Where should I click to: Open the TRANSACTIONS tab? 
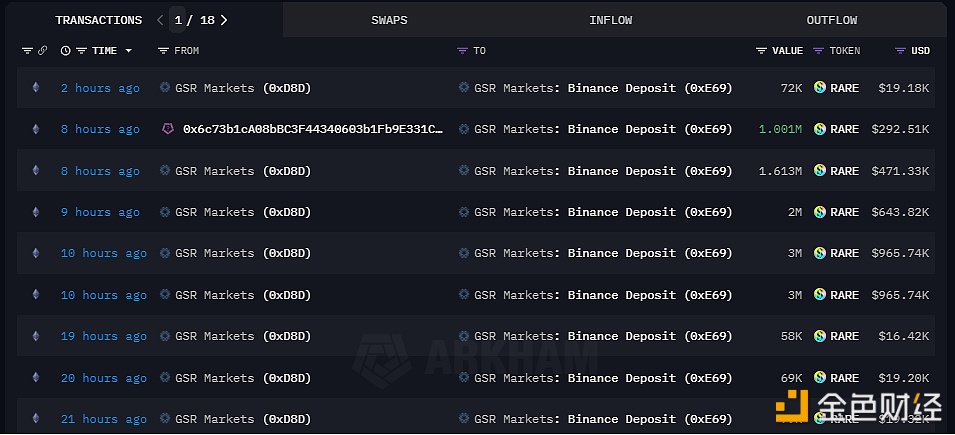pos(99,20)
